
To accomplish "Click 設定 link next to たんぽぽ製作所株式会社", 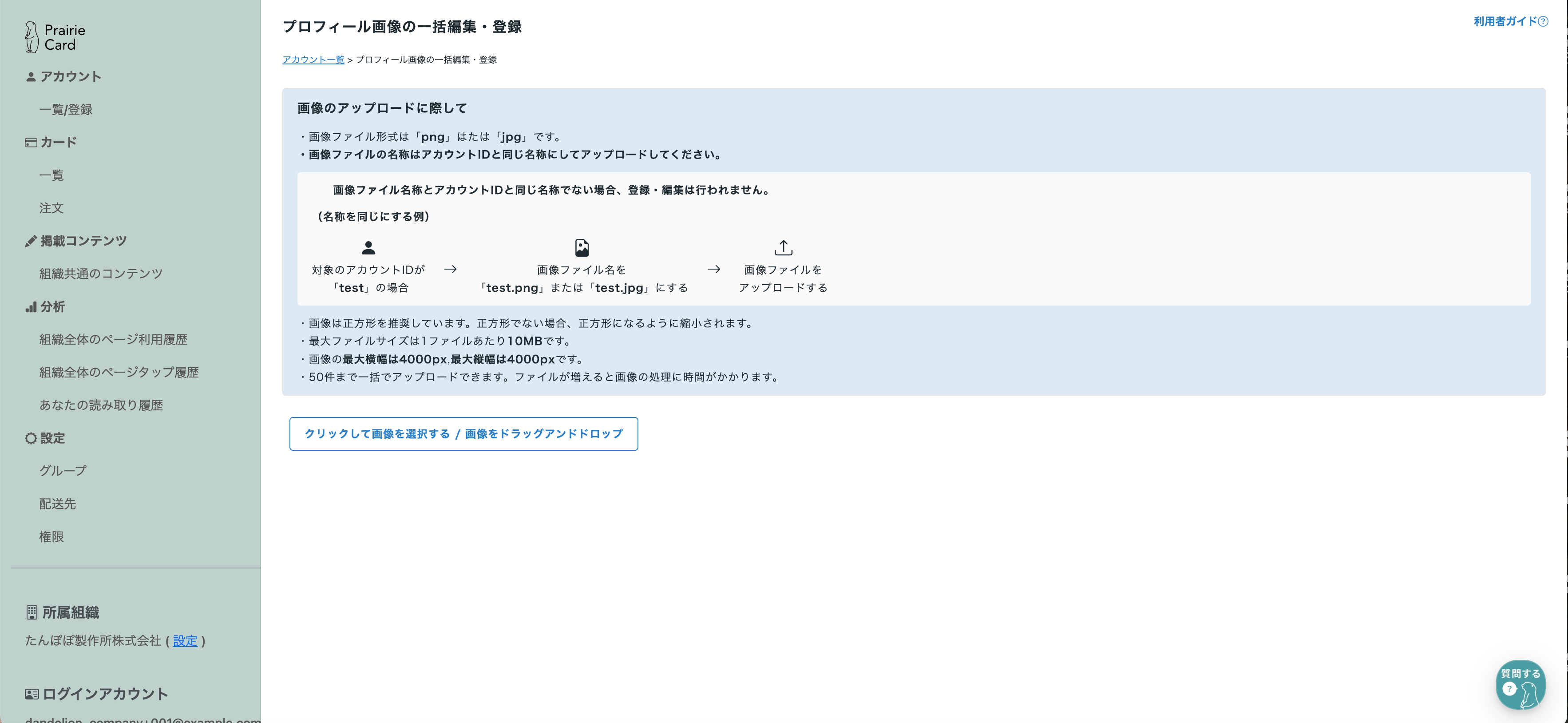I will 185,641.
